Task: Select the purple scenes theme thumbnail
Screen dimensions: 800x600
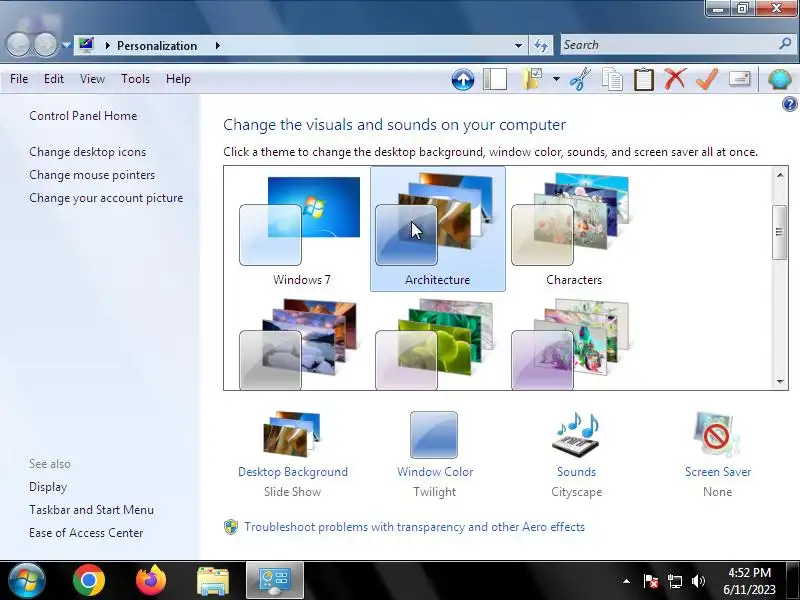Action: [x=571, y=344]
